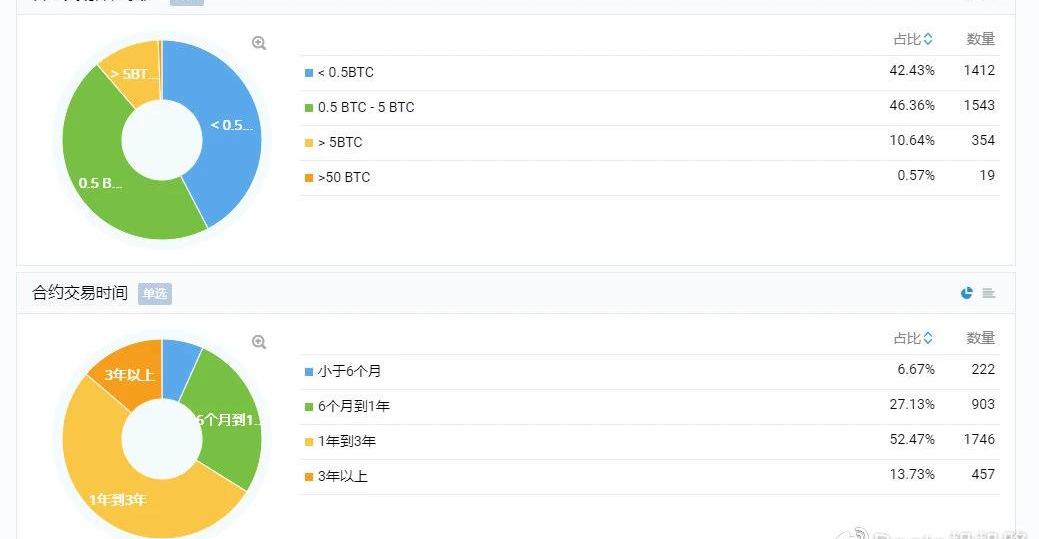Sort trading time table by 占比 column
The width and height of the screenshot is (1039, 539).
pyautogui.click(x=913, y=338)
